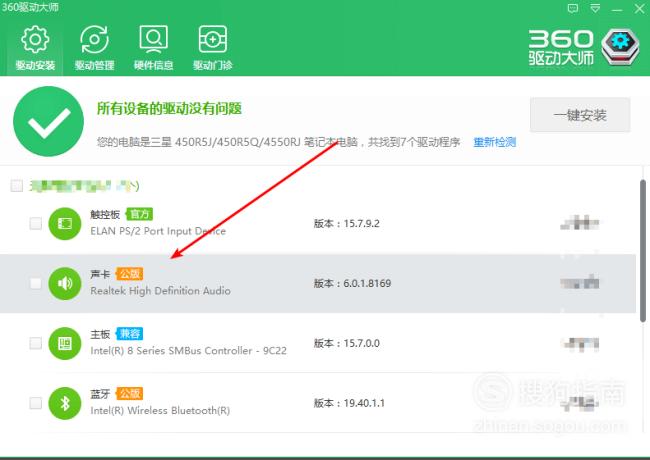Click the driver list vertical scrollbar
Image resolution: width=650 pixels, height=460 pixels.
(643, 251)
